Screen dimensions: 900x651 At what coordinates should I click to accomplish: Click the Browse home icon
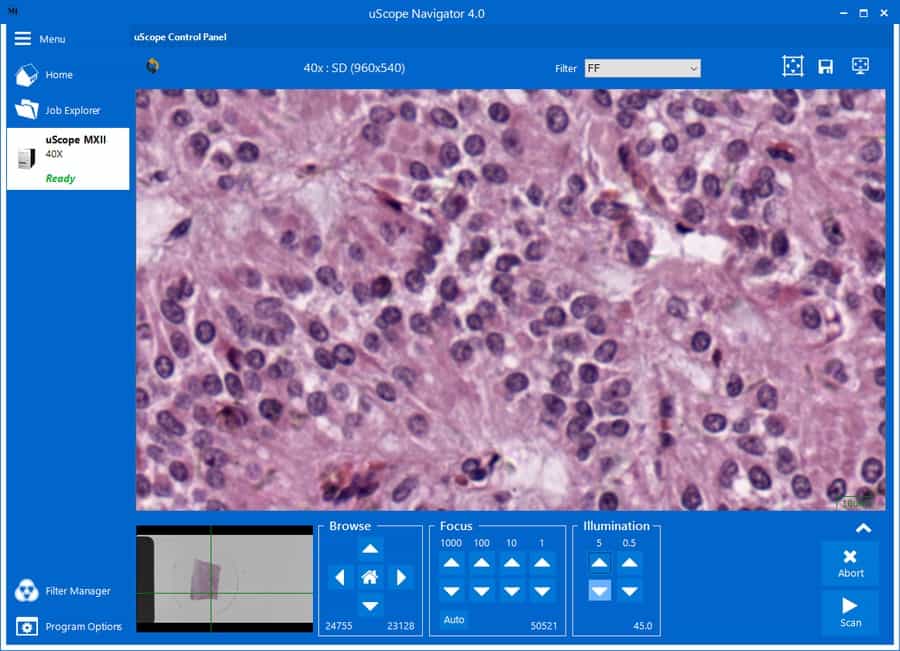[370, 577]
